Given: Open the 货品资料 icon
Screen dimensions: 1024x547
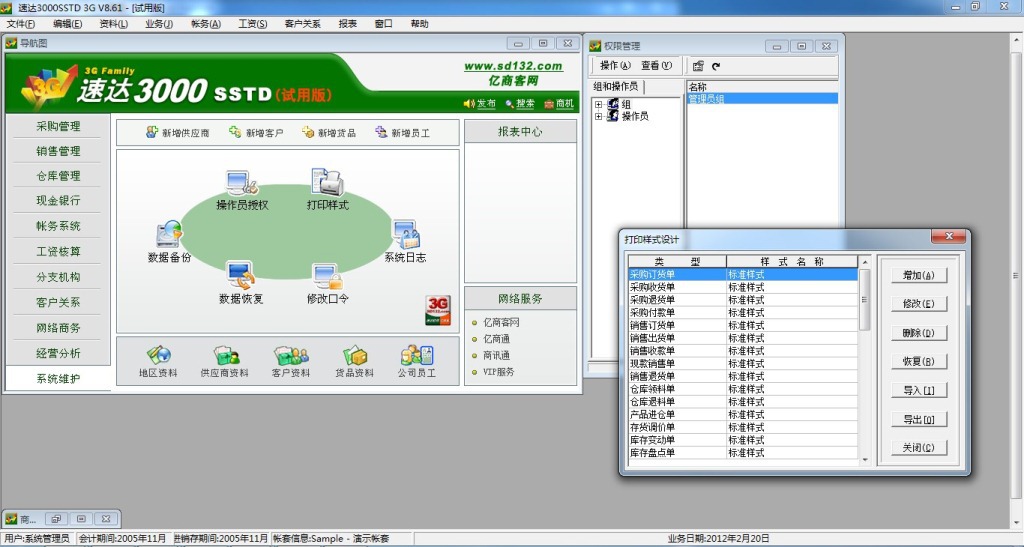Looking at the screenshot, I should click(x=355, y=356).
